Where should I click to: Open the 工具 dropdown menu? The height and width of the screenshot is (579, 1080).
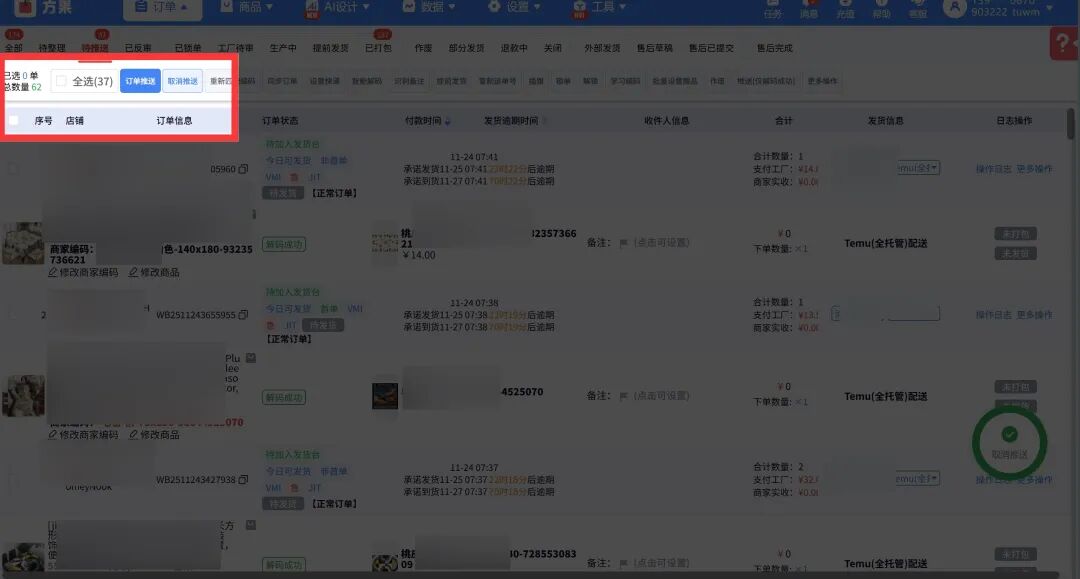coord(599,7)
